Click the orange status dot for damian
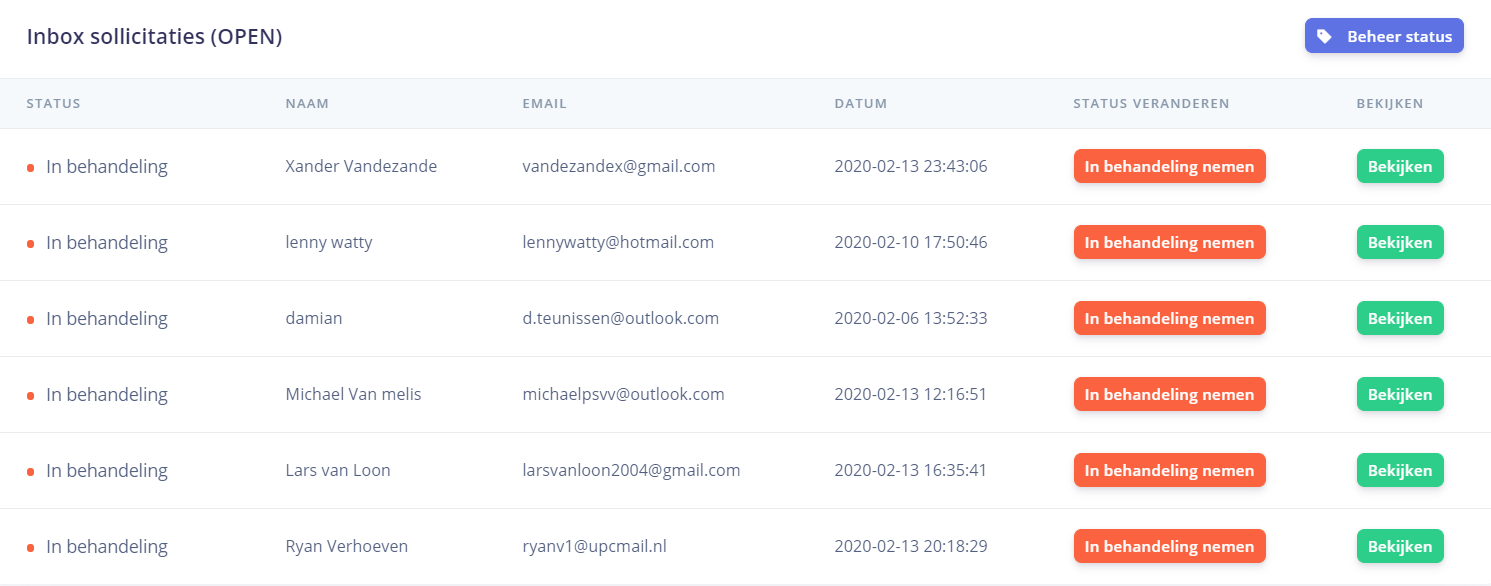 click(31, 319)
